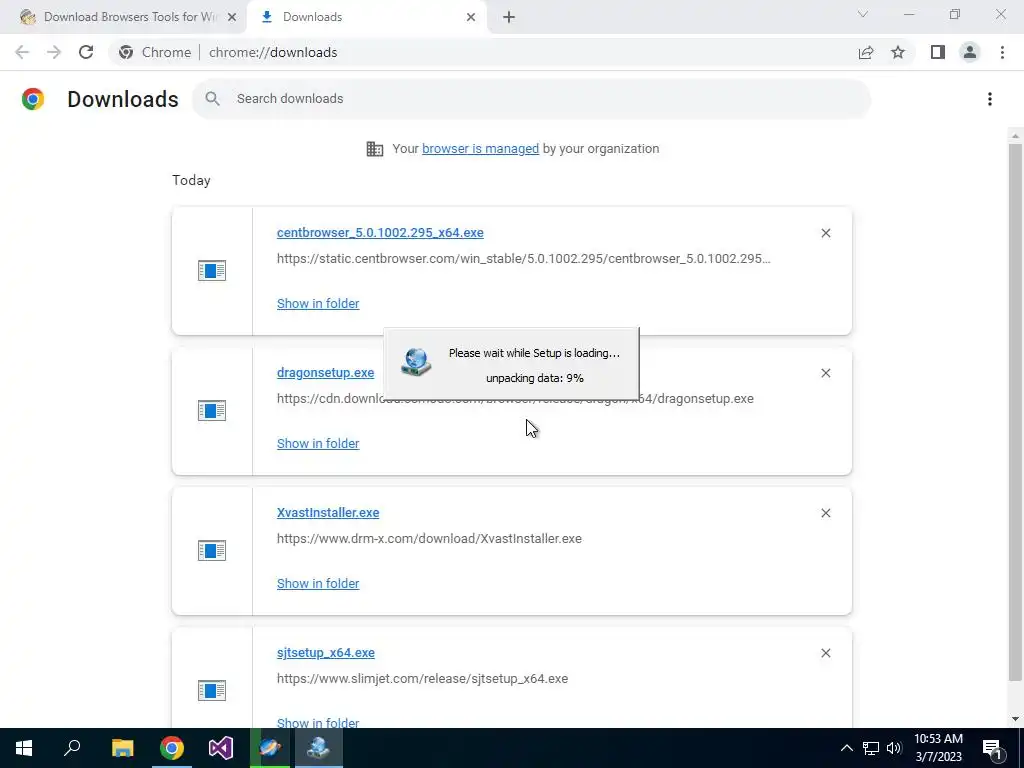Open the Chrome three-dot main menu
1024x768 pixels.
coord(1002,52)
